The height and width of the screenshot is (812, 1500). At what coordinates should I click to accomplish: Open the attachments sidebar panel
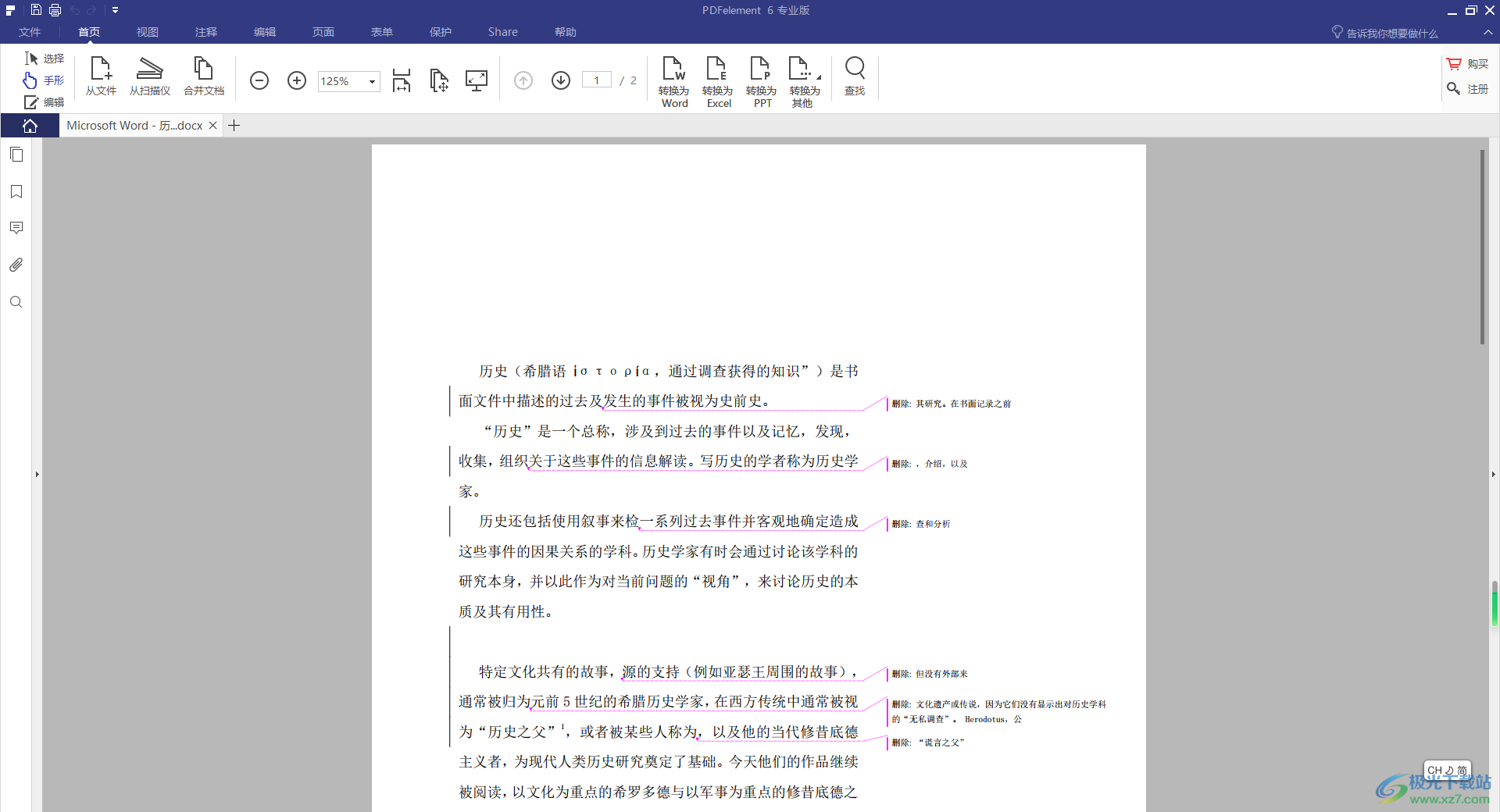16,265
